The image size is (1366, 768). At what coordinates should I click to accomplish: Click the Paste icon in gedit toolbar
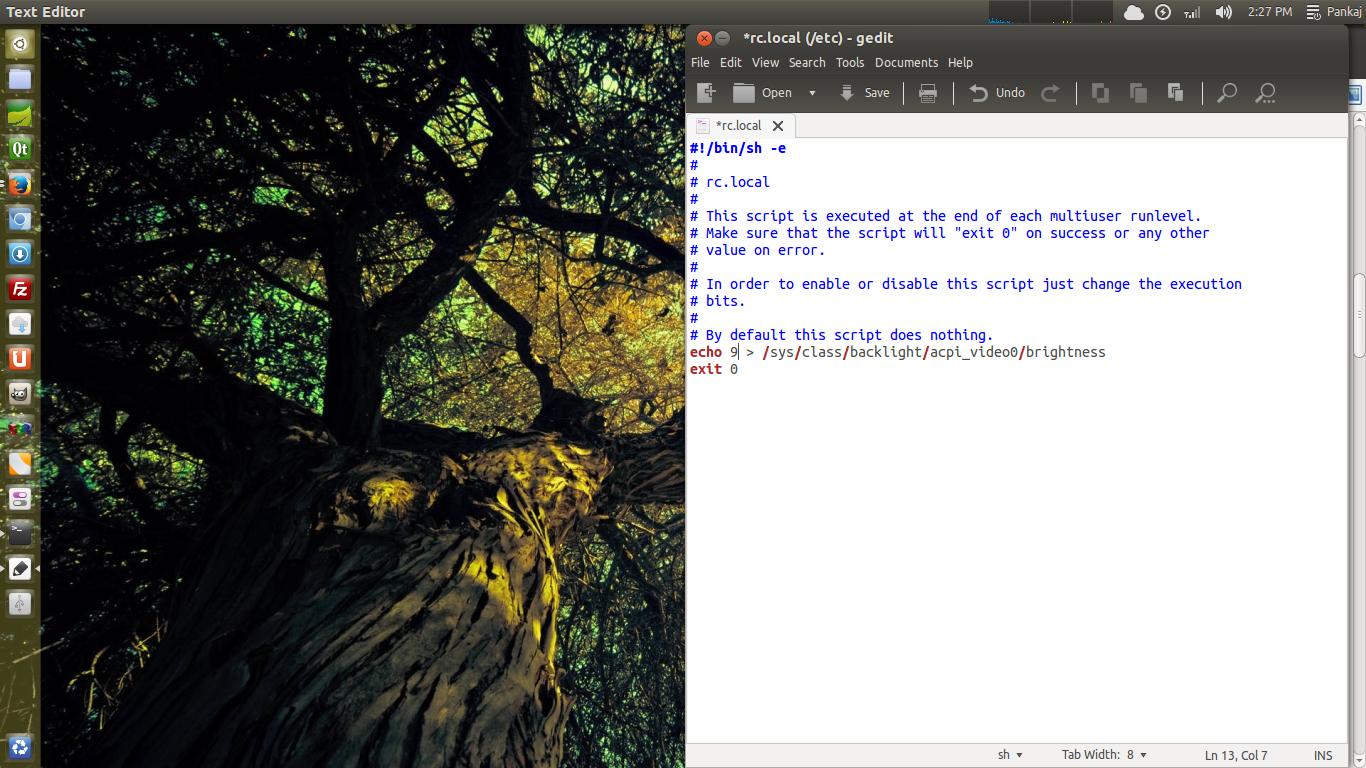(1175, 93)
